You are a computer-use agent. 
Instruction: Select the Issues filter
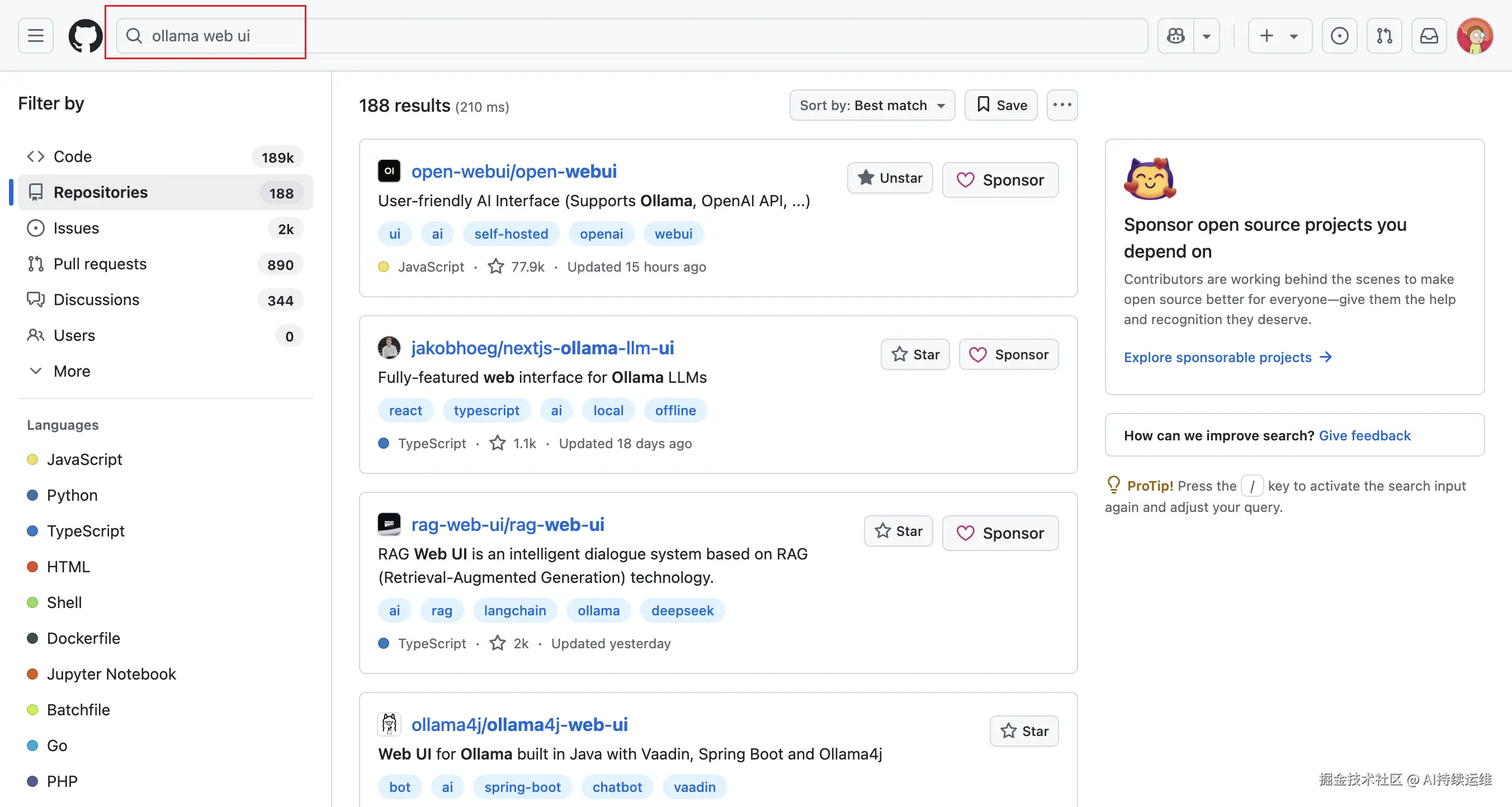[x=76, y=228]
